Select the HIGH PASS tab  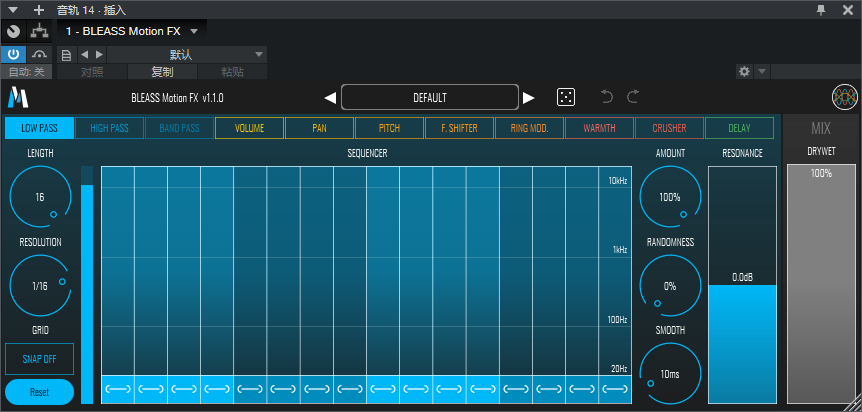coord(109,128)
